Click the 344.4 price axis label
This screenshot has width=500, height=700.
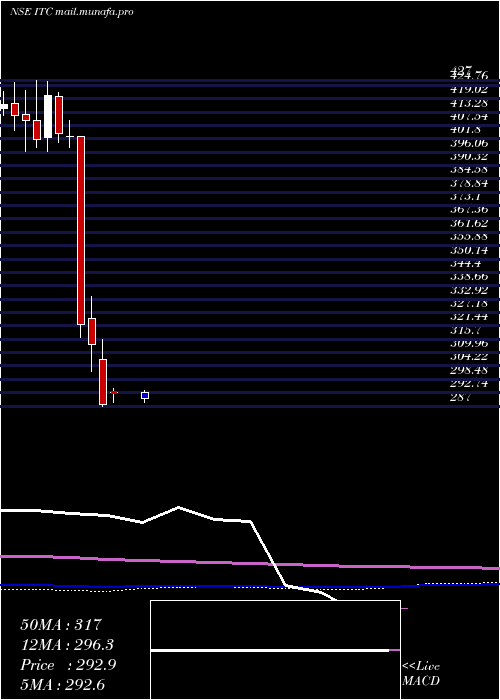tap(465, 263)
